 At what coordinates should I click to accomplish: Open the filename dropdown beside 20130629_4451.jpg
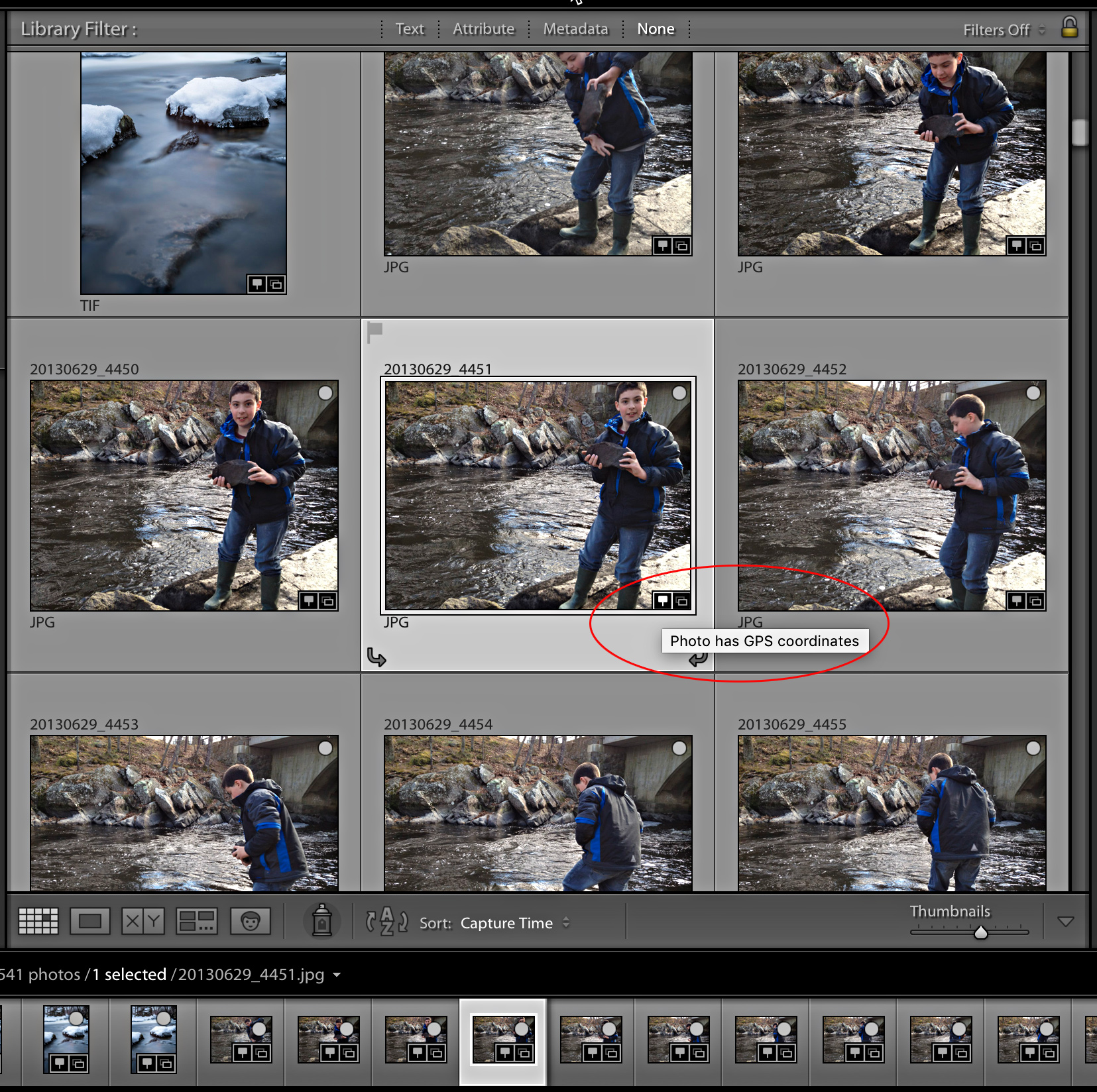click(337, 975)
